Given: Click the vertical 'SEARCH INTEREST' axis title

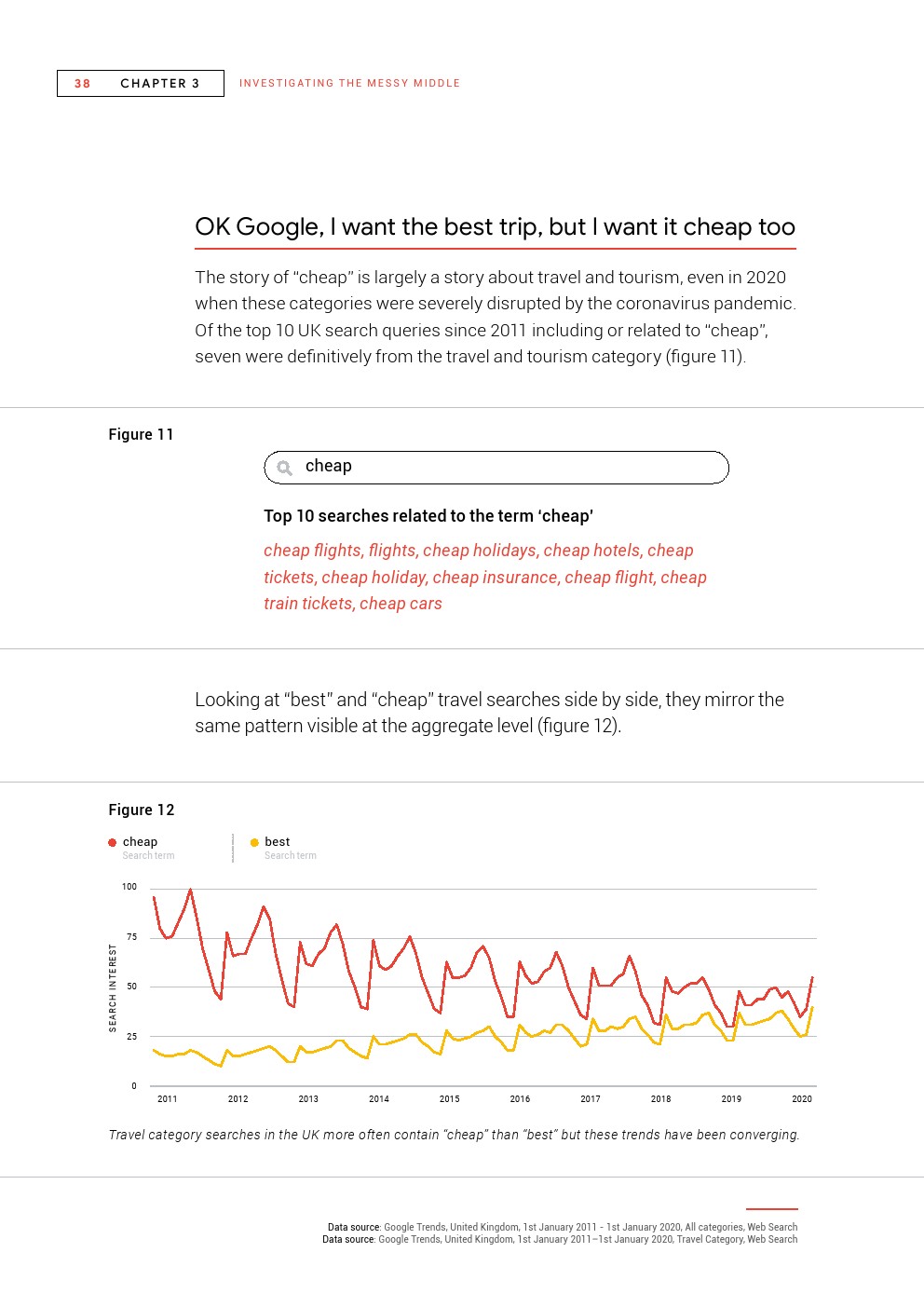Looking at the screenshot, I should click(x=114, y=987).
